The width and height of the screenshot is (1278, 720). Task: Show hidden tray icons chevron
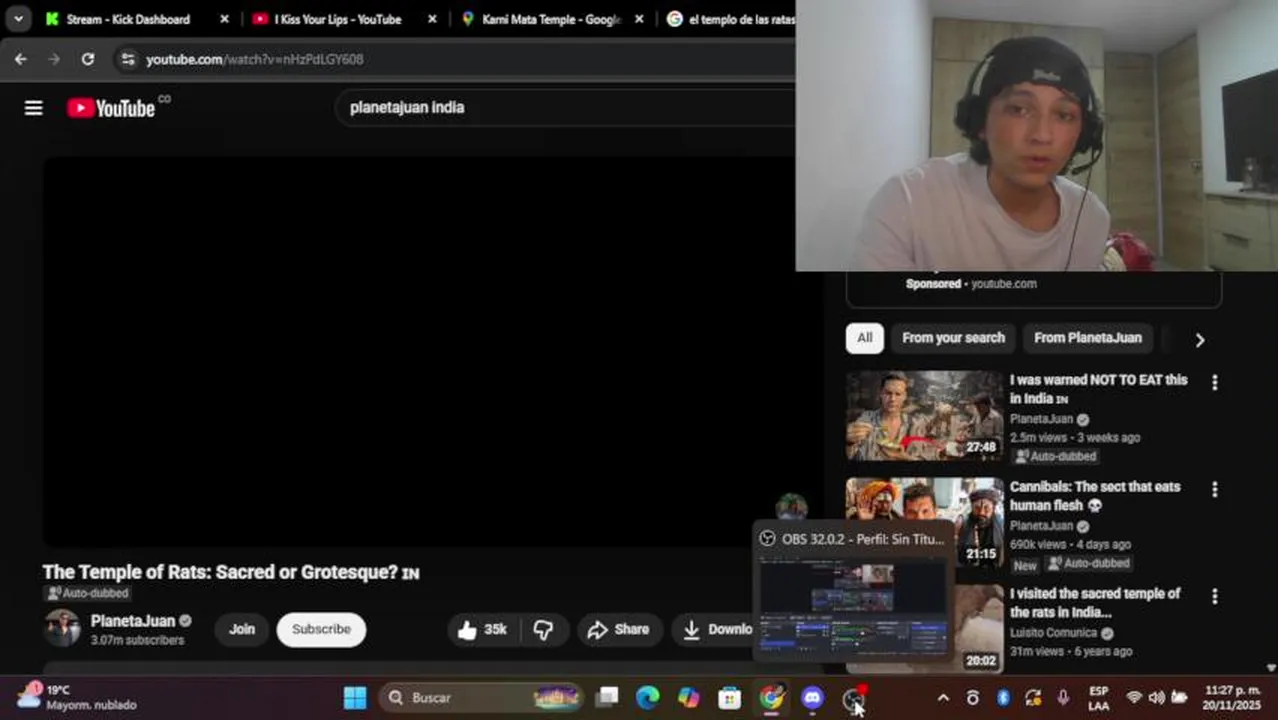[943, 697]
